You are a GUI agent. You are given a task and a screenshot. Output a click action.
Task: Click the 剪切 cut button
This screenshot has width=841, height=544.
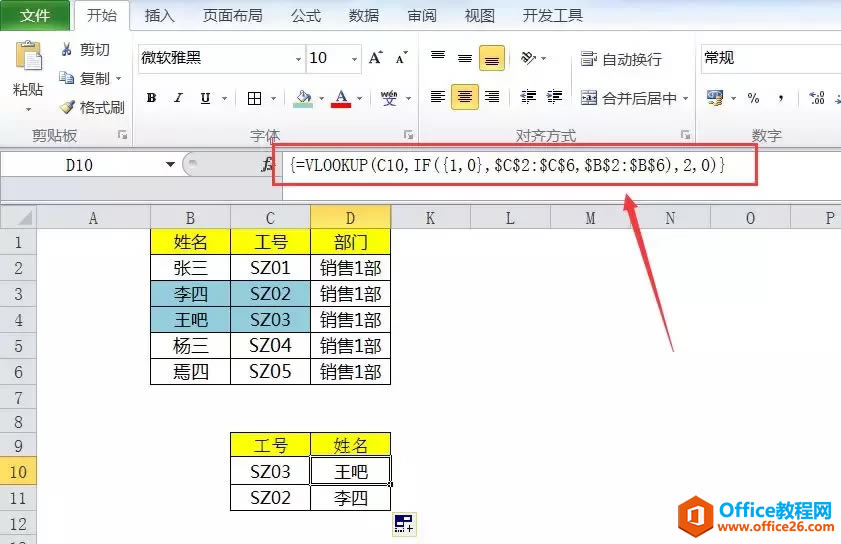coord(85,50)
